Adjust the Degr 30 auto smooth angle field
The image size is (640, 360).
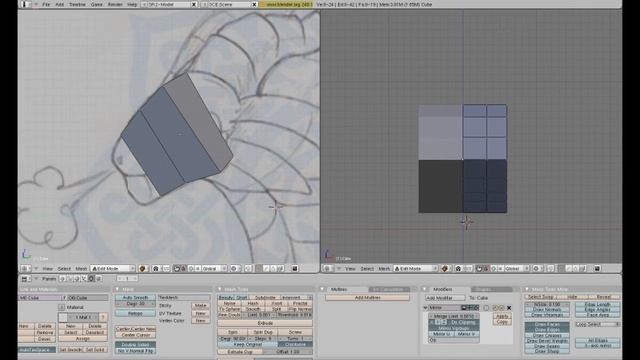135,304
